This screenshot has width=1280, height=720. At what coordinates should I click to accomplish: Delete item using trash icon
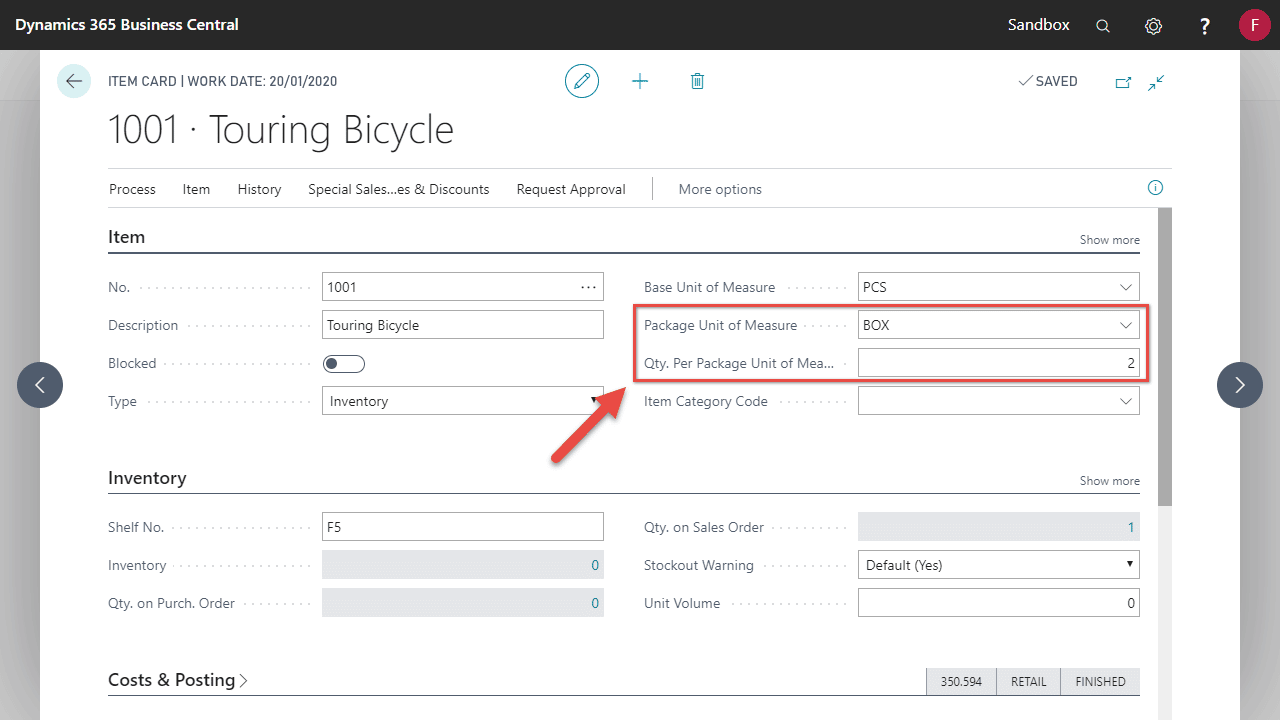click(697, 81)
